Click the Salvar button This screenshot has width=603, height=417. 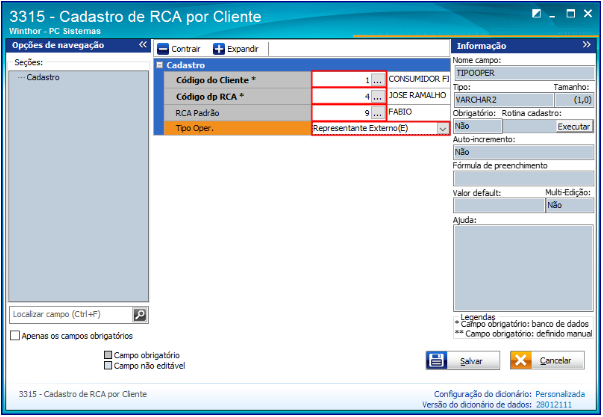[463, 361]
